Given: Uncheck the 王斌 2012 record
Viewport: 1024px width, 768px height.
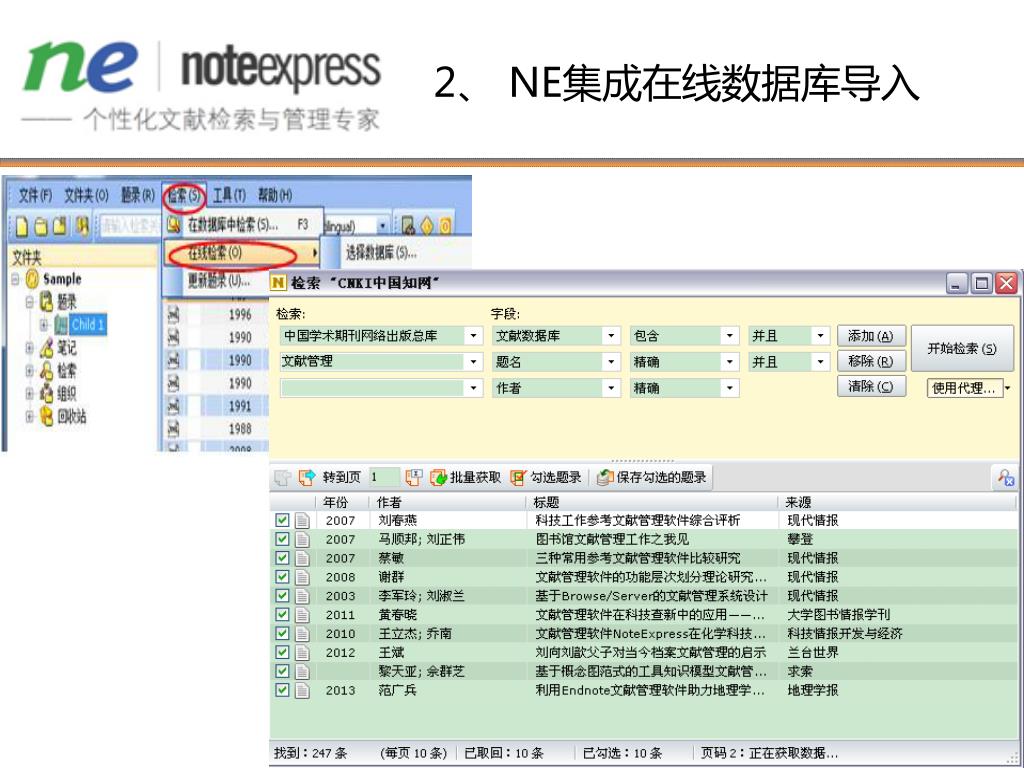Looking at the screenshot, I should 282,652.
